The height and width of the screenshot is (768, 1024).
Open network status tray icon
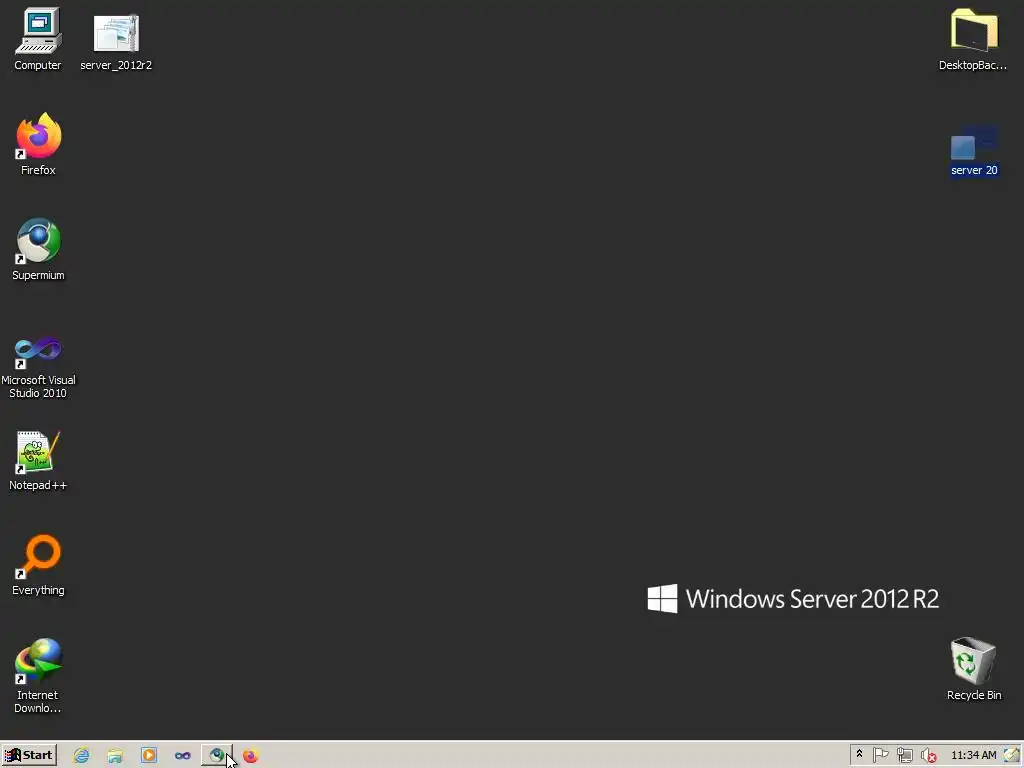tap(904, 756)
